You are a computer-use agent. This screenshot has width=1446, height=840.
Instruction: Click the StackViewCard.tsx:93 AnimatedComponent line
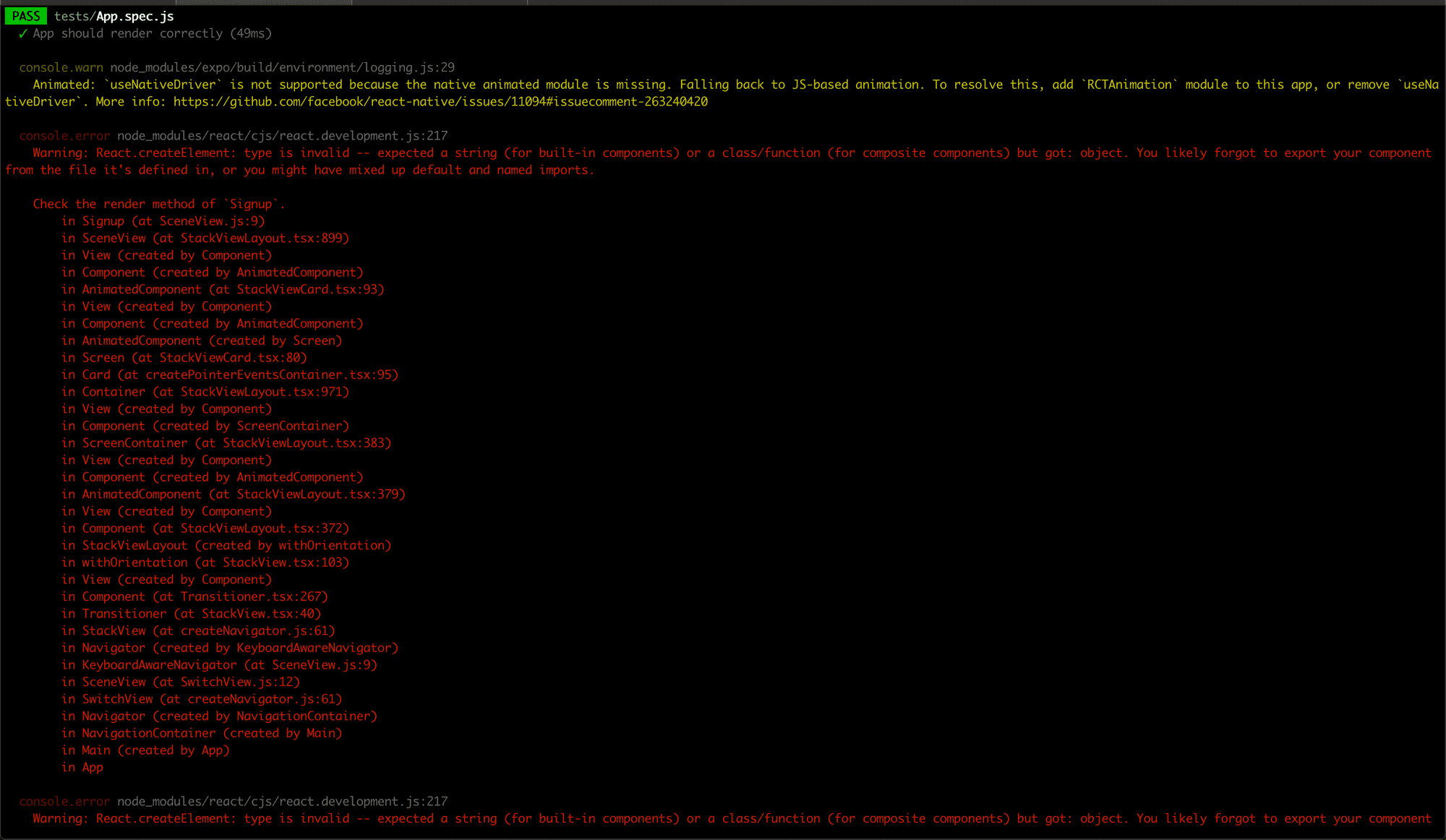click(223, 290)
